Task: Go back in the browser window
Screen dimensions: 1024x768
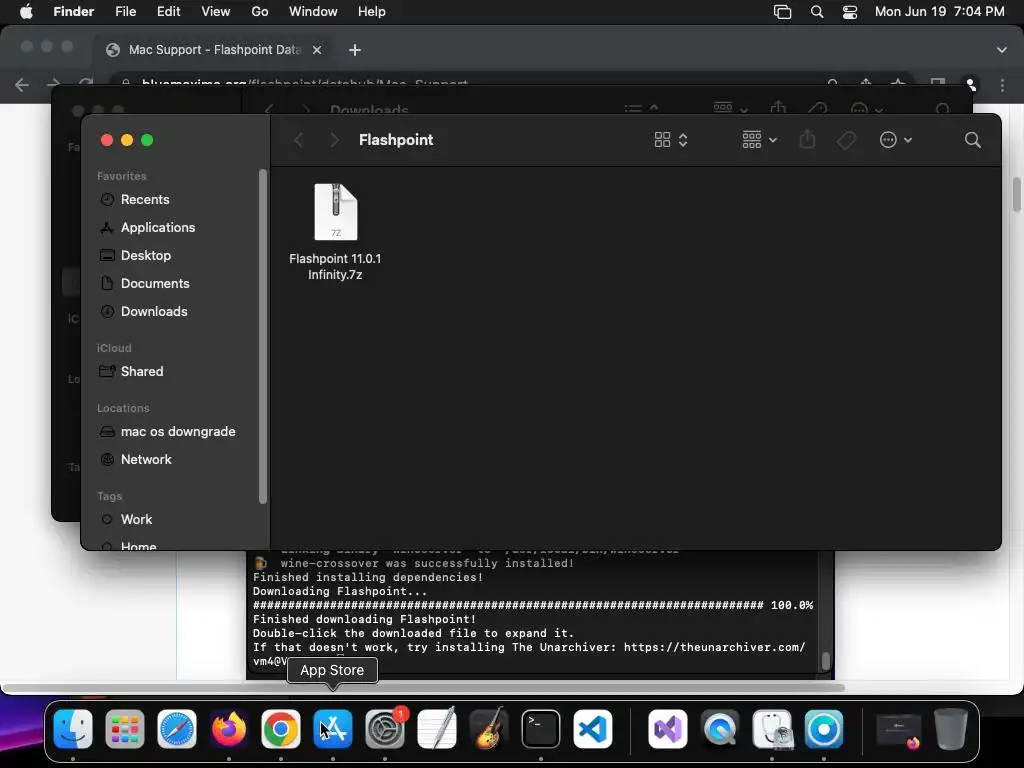Action: (x=22, y=84)
